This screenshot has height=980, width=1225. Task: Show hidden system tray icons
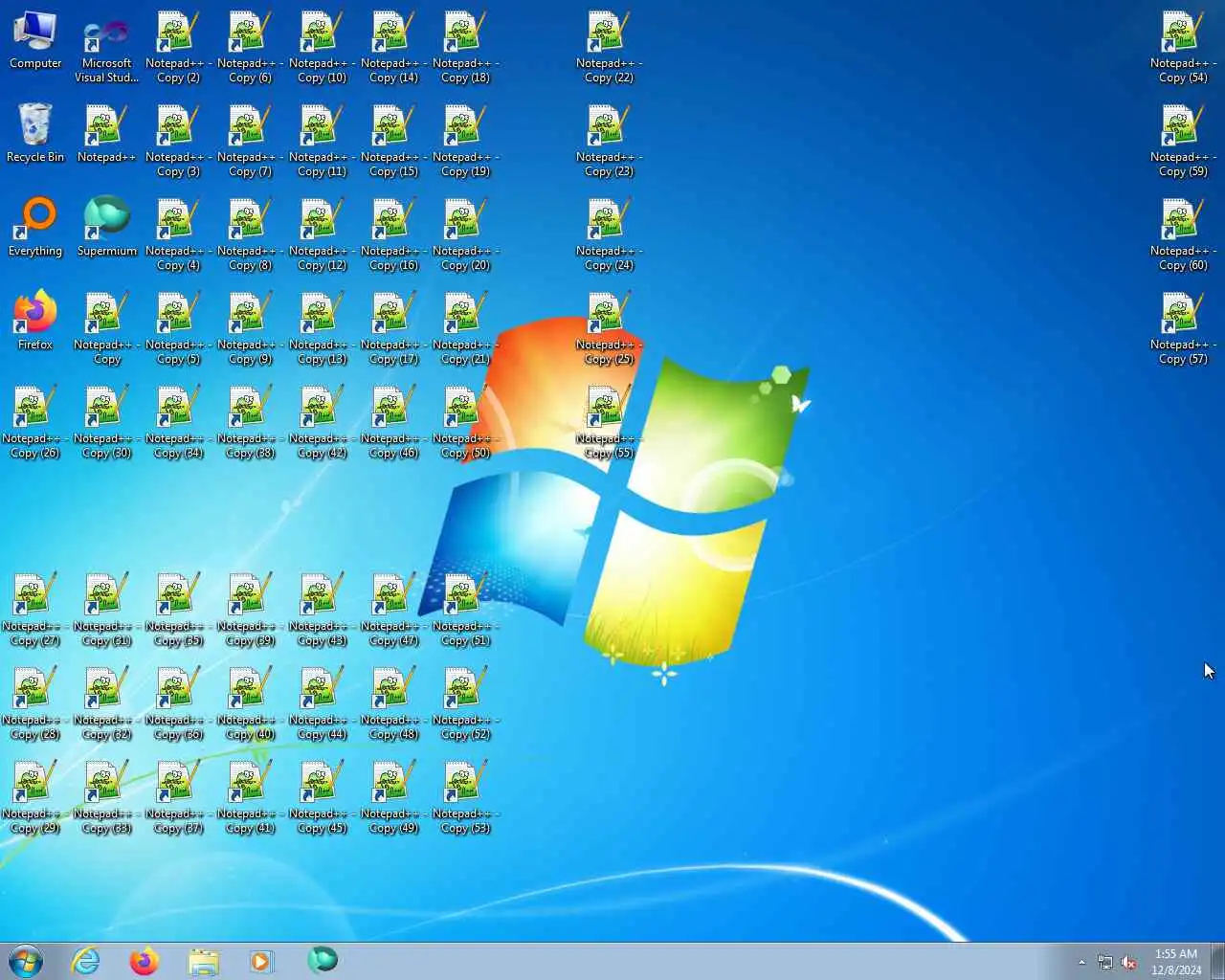[x=1082, y=962]
